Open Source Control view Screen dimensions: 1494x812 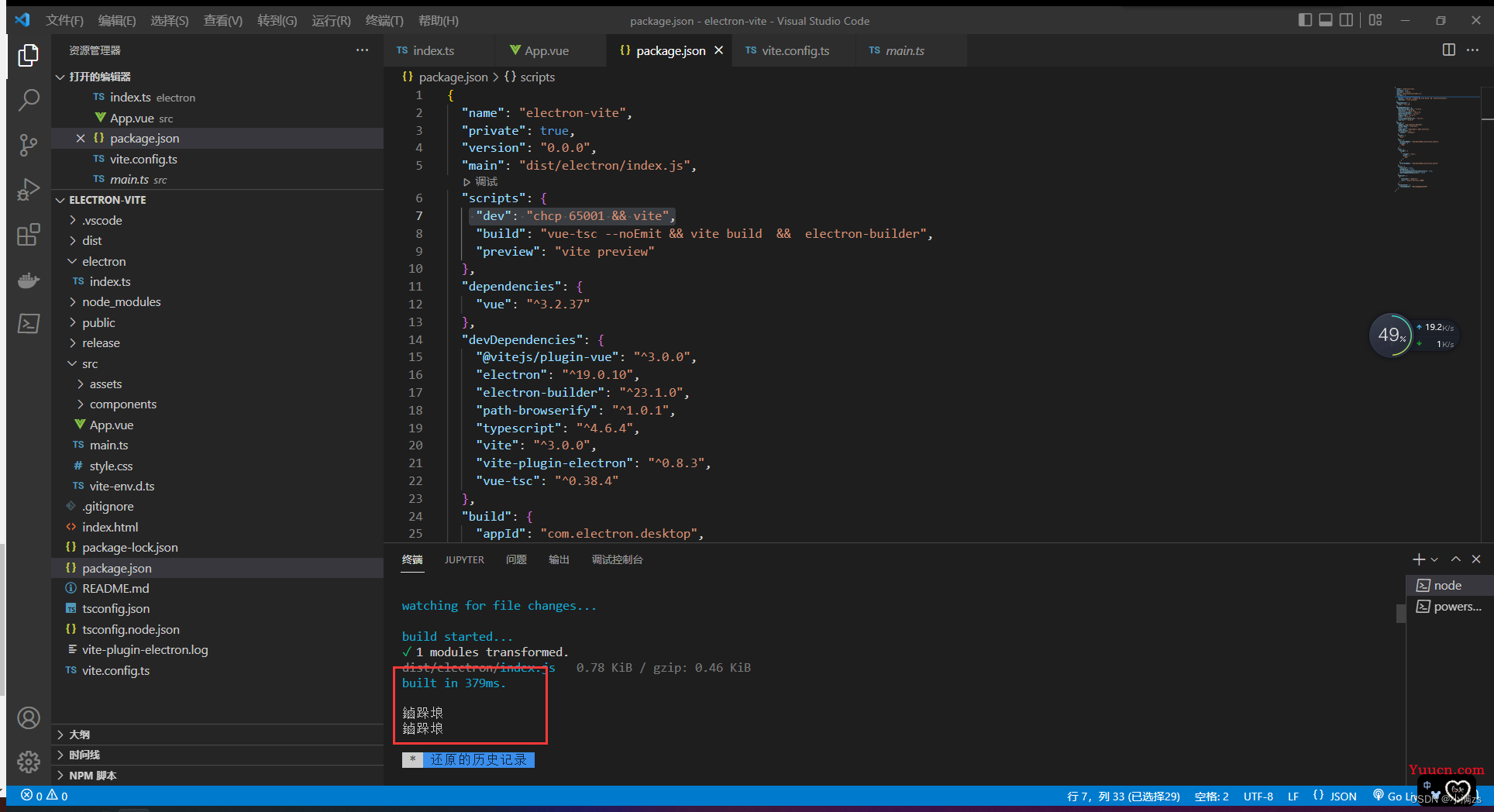tap(29, 145)
